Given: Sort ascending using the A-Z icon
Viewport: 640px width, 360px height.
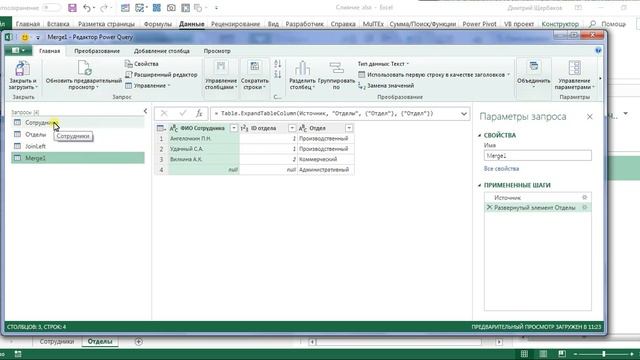Looking at the screenshot, I should (x=278, y=64).
